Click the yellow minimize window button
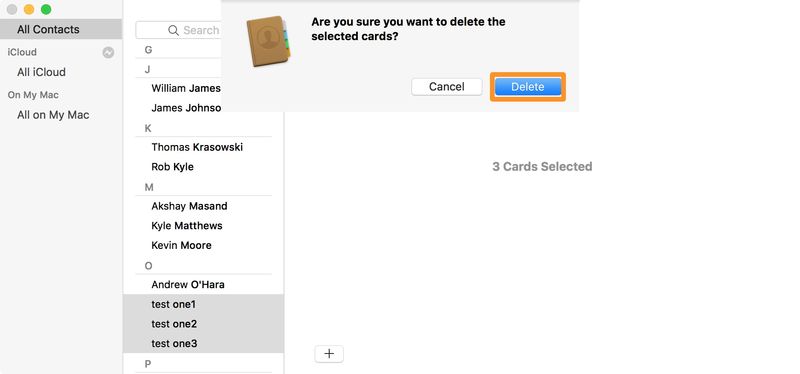 pos(29,9)
